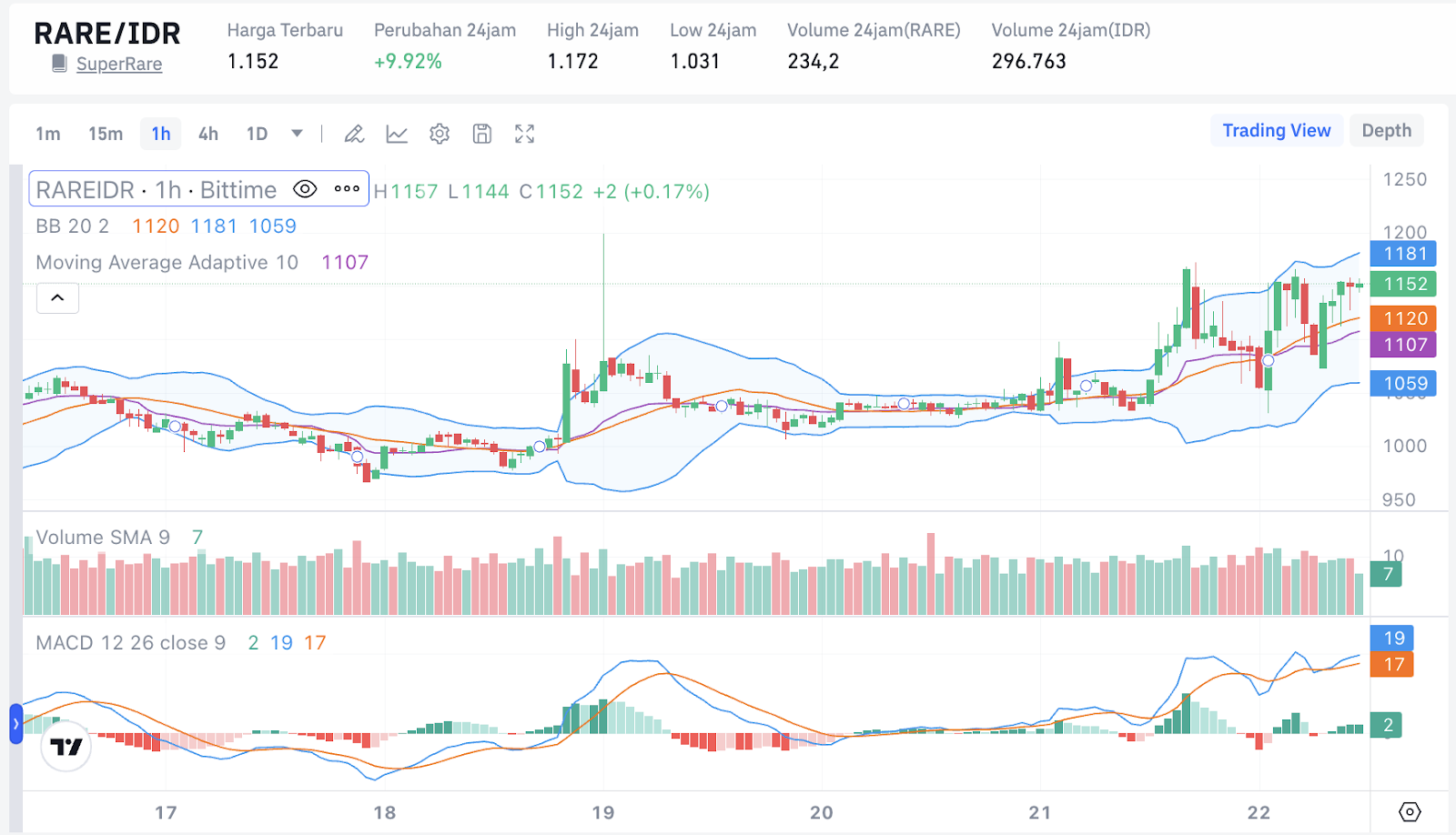This screenshot has height=835, width=1456.
Task: Click the MACD histogram 2 tag
Action: (x=1387, y=725)
